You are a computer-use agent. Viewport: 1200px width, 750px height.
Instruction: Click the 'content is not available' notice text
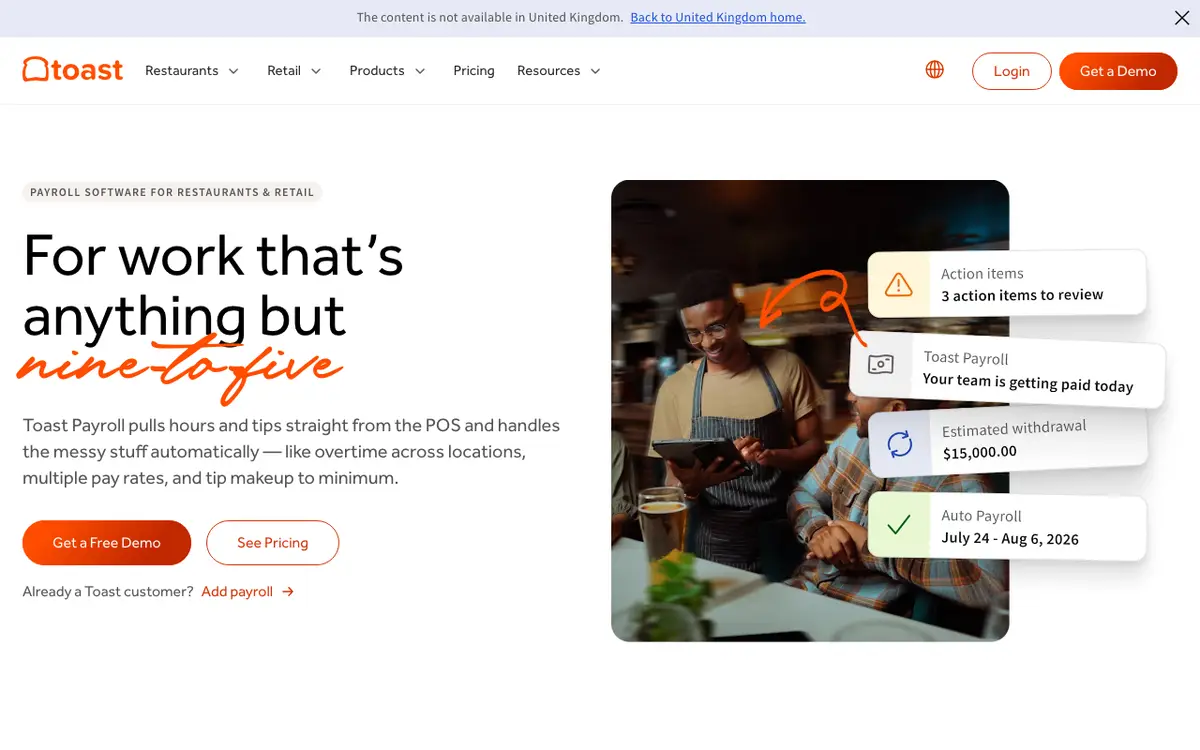[490, 17]
